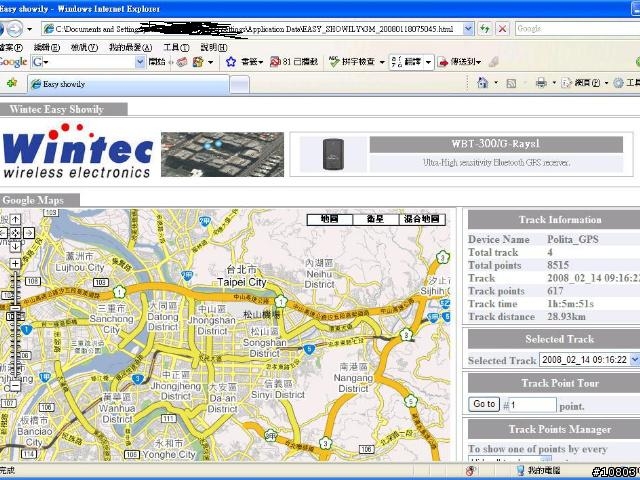Pan the map down with the arrow

pyautogui.click(x=15, y=247)
